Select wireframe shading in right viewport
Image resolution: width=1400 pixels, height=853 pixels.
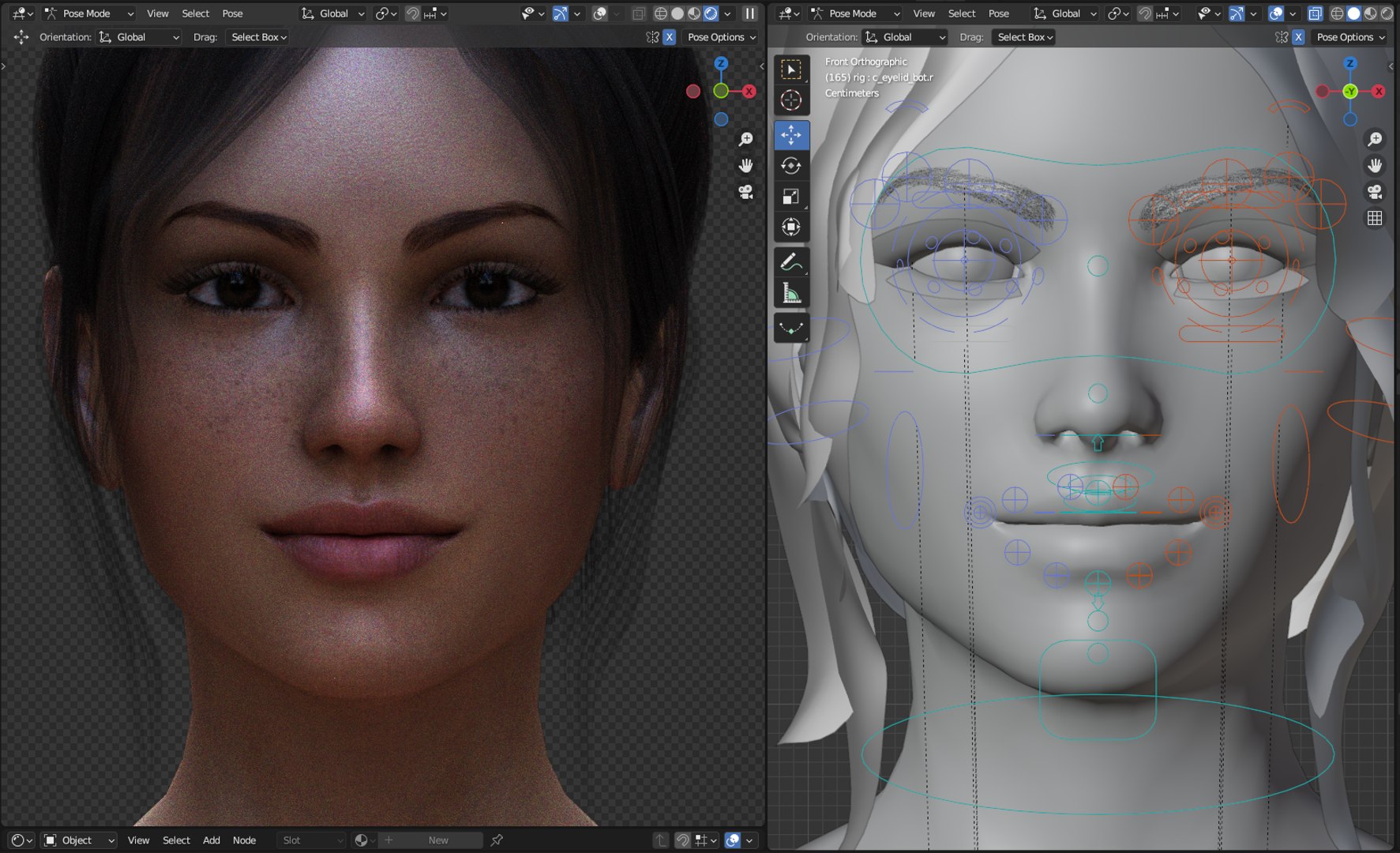[x=1337, y=13]
